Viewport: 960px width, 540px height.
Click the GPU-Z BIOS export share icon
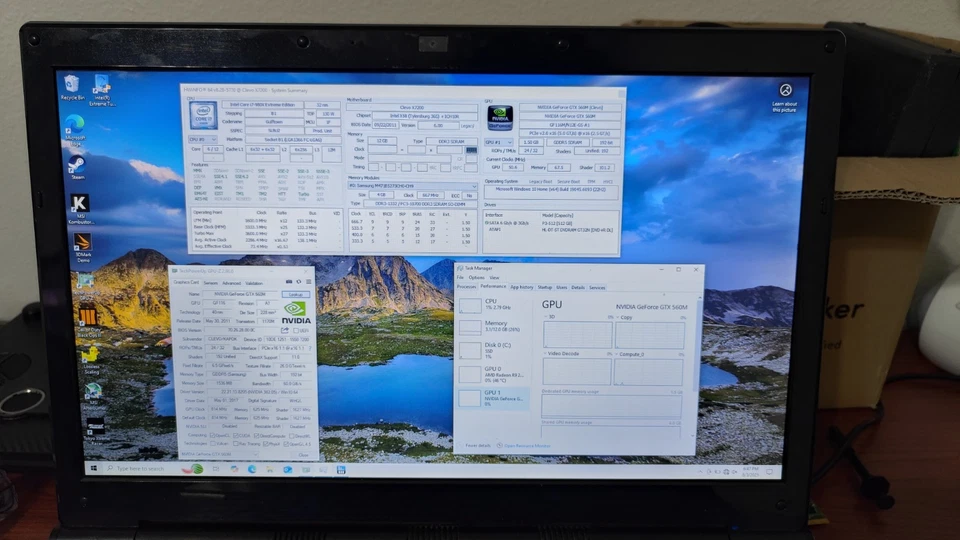pos(285,330)
